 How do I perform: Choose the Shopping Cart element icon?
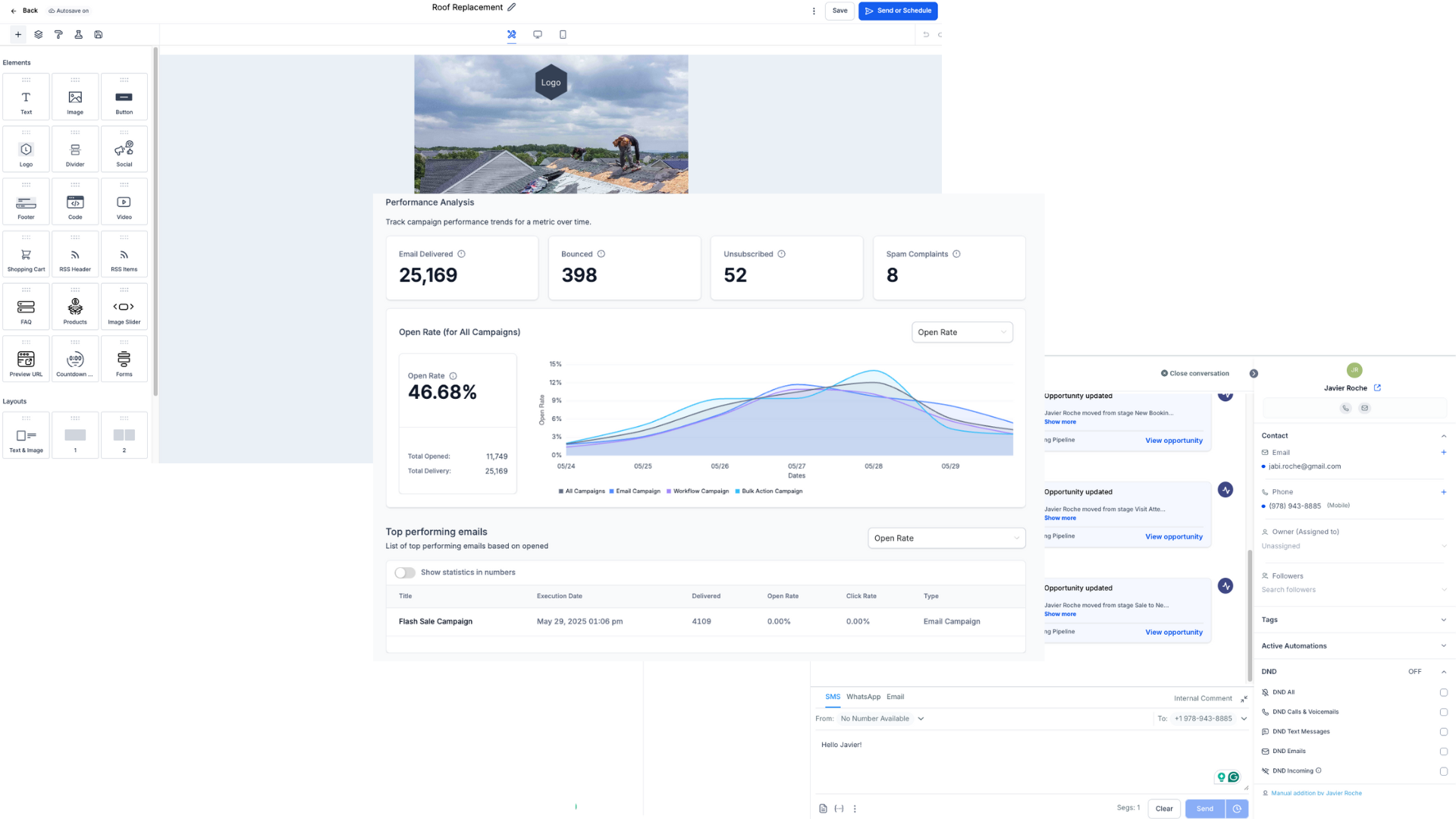[26, 255]
